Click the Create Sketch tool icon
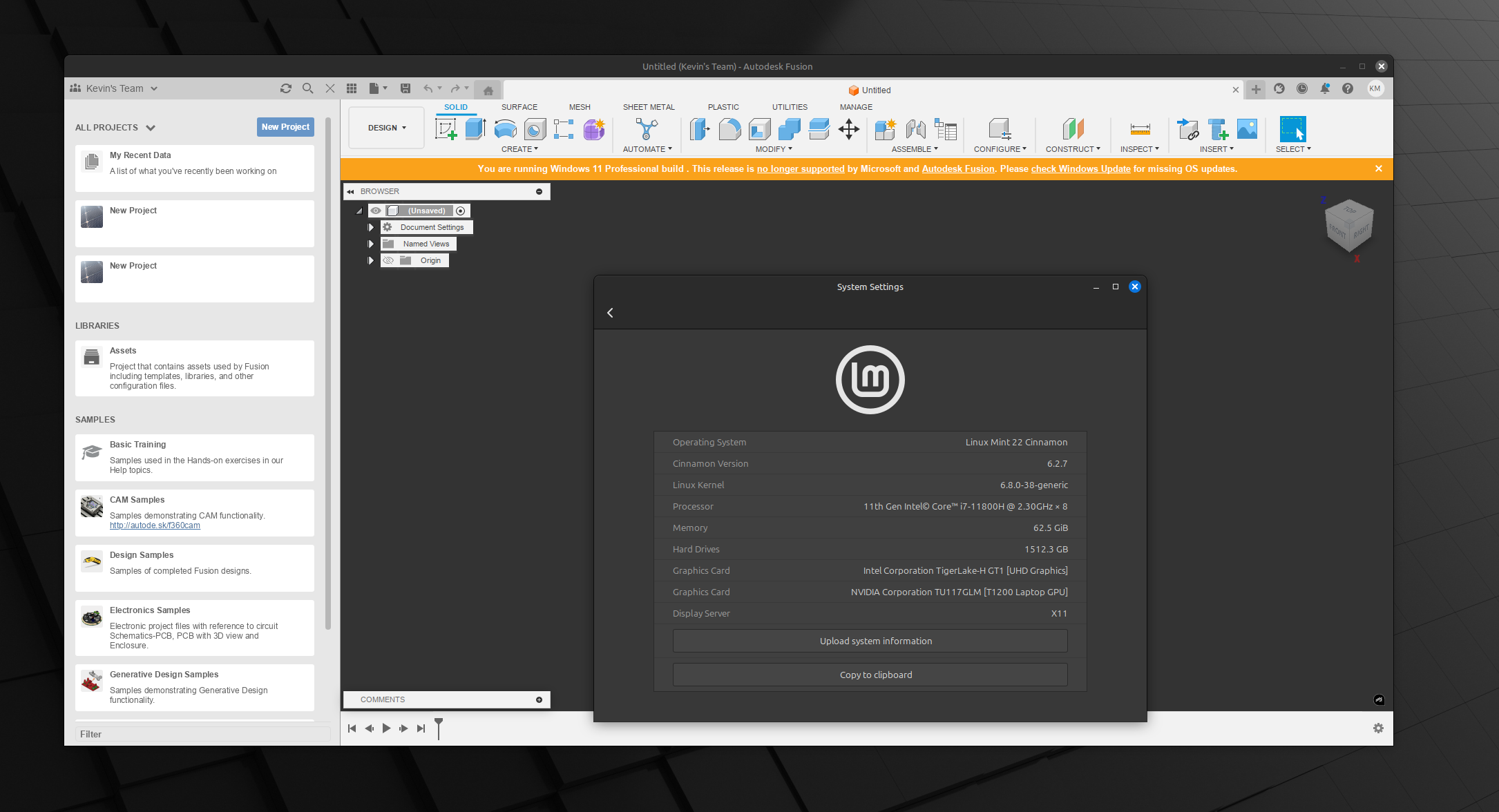Image resolution: width=1499 pixels, height=812 pixels. coord(446,129)
